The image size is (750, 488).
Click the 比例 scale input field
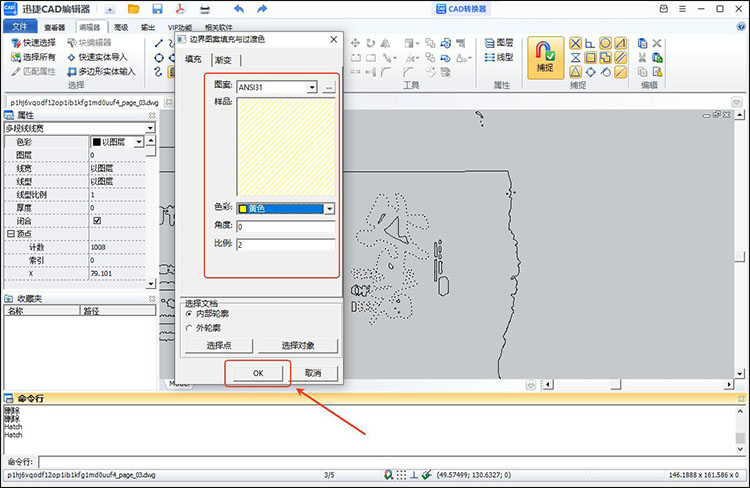coord(285,244)
